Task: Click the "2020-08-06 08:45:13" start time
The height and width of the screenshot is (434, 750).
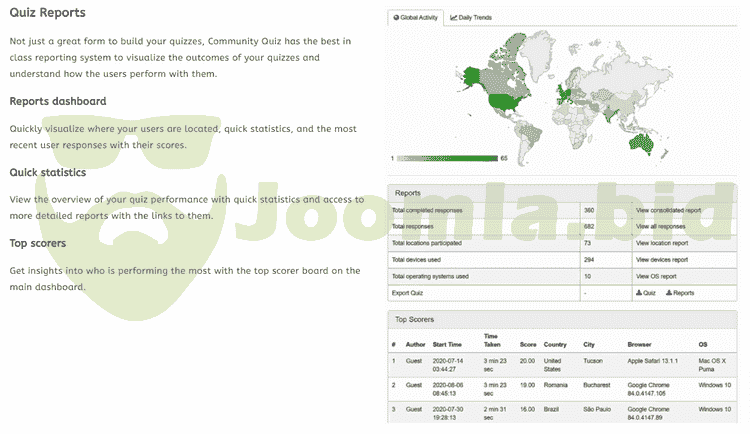Action: 448,389
